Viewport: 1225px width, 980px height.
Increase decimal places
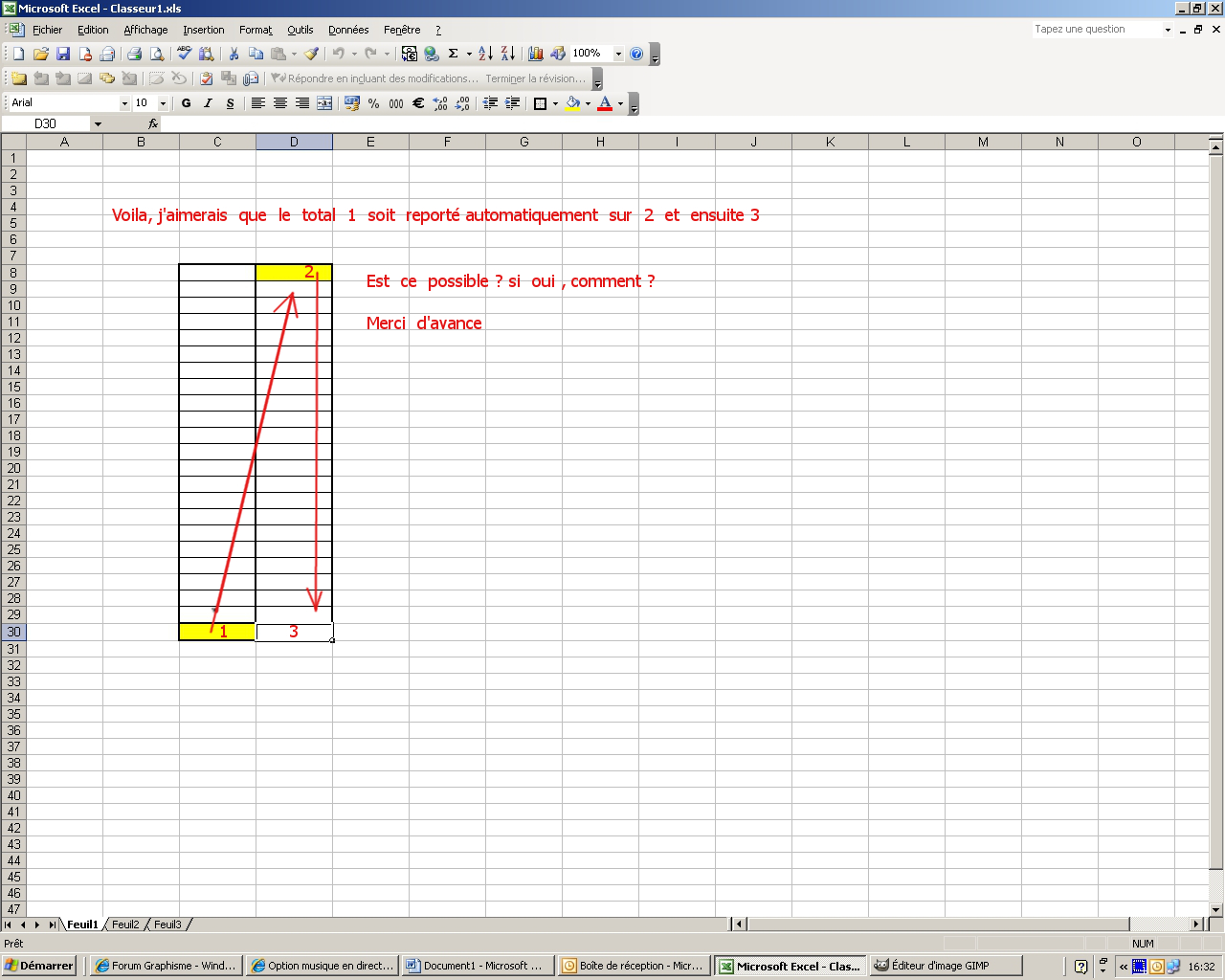[x=440, y=103]
